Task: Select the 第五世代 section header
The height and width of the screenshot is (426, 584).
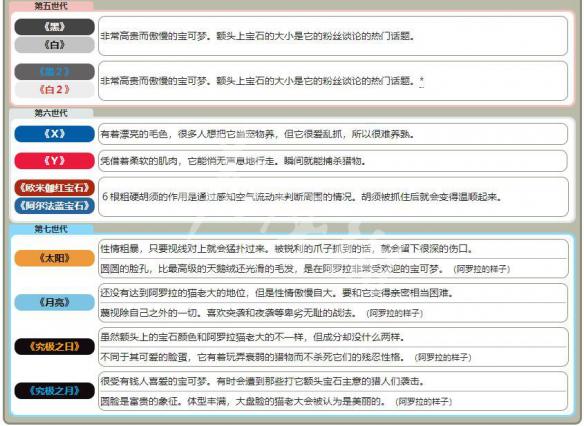Action: (x=51, y=6)
